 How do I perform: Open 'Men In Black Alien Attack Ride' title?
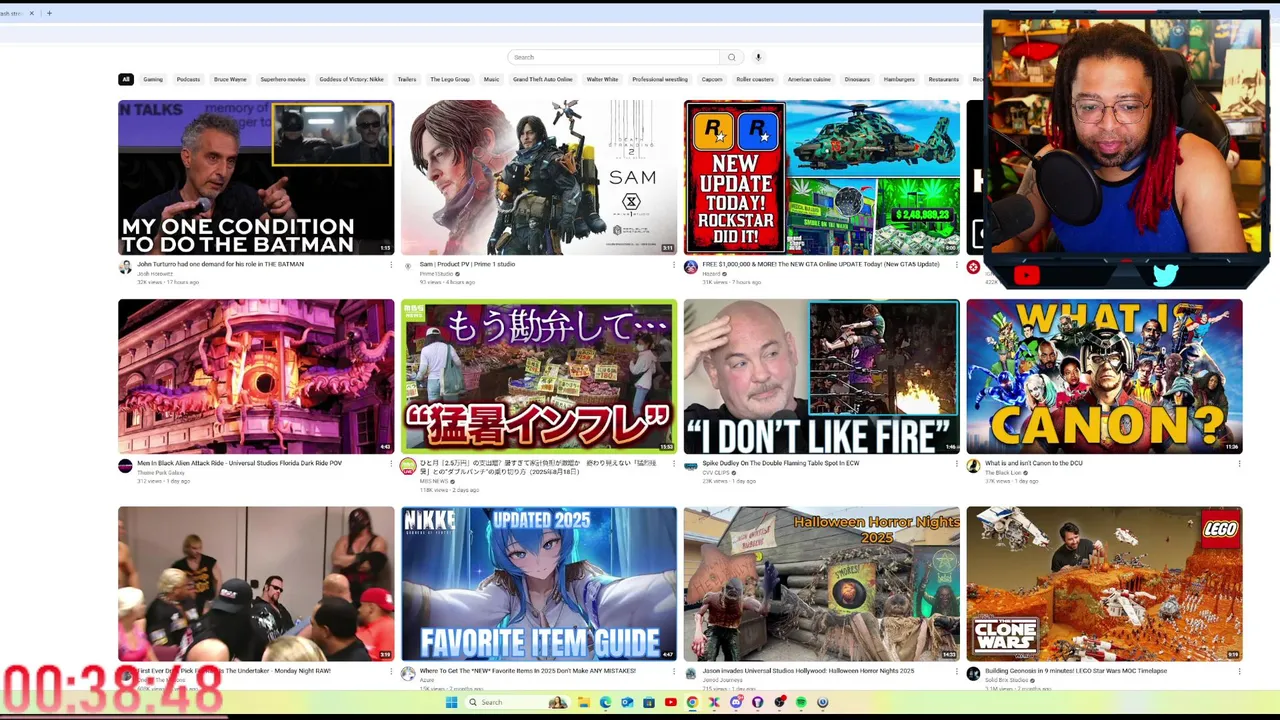pos(239,463)
